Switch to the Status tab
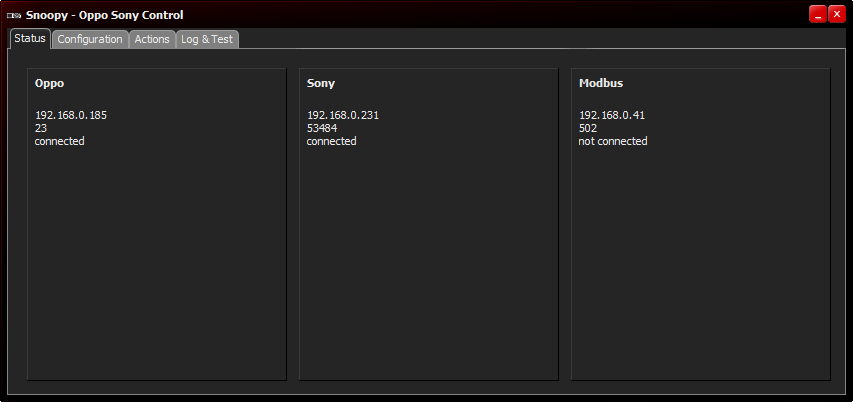The width and height of the screenshot is (853, 402). point(30,39)
